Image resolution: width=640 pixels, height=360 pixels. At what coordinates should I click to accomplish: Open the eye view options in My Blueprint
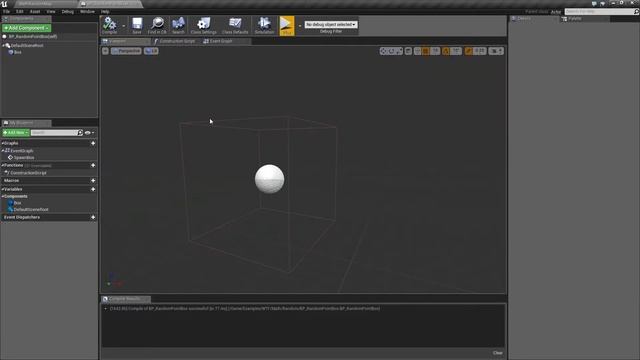tap(89, 133)
